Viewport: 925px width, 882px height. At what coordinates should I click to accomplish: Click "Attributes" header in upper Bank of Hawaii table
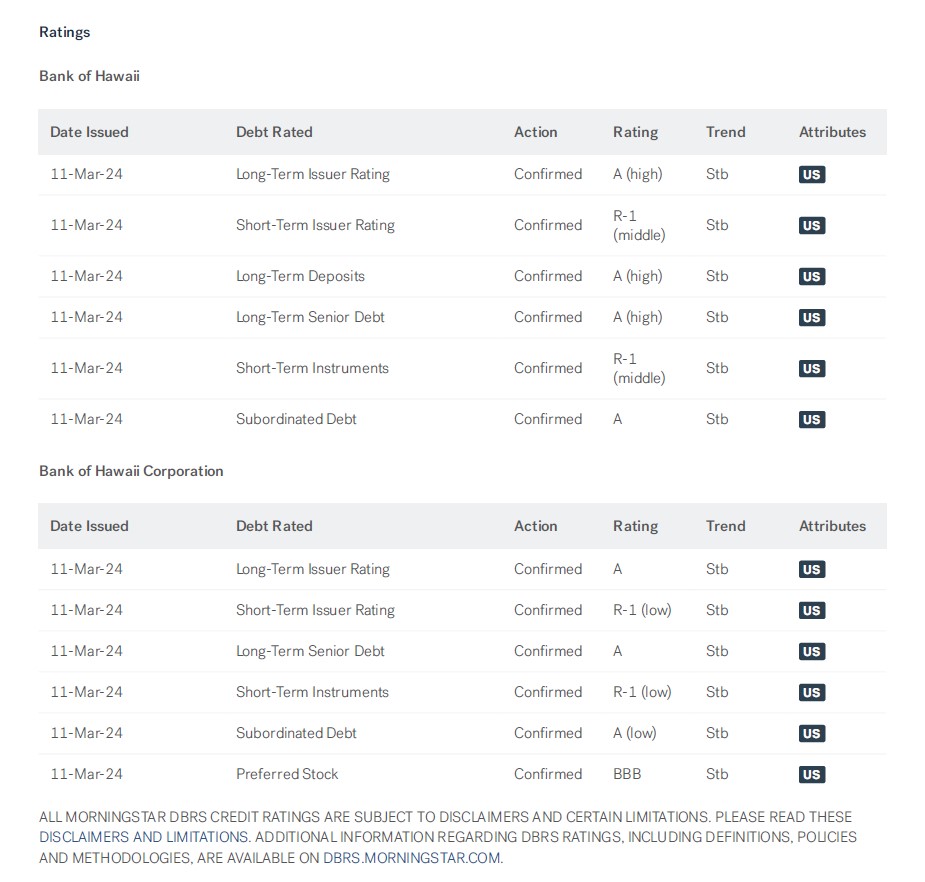click(832, 132)
